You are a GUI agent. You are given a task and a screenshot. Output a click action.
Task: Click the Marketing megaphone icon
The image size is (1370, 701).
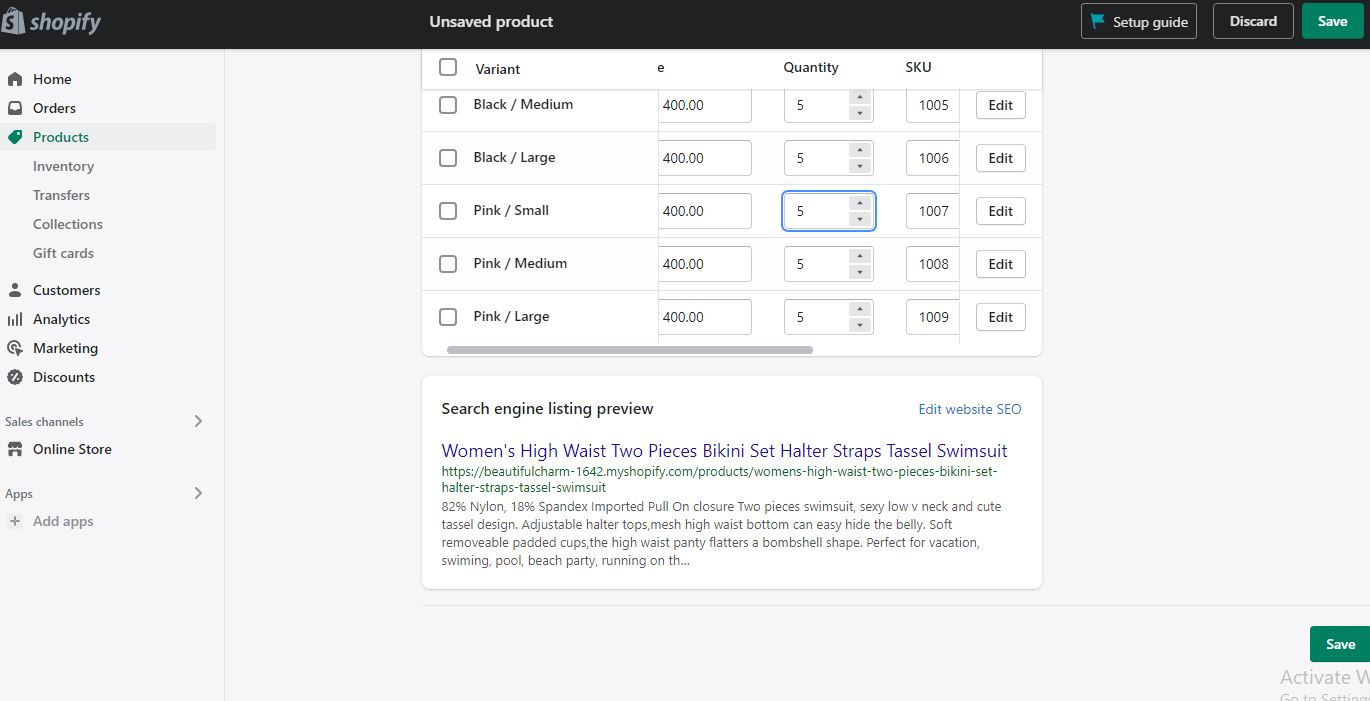click(15, 348)
